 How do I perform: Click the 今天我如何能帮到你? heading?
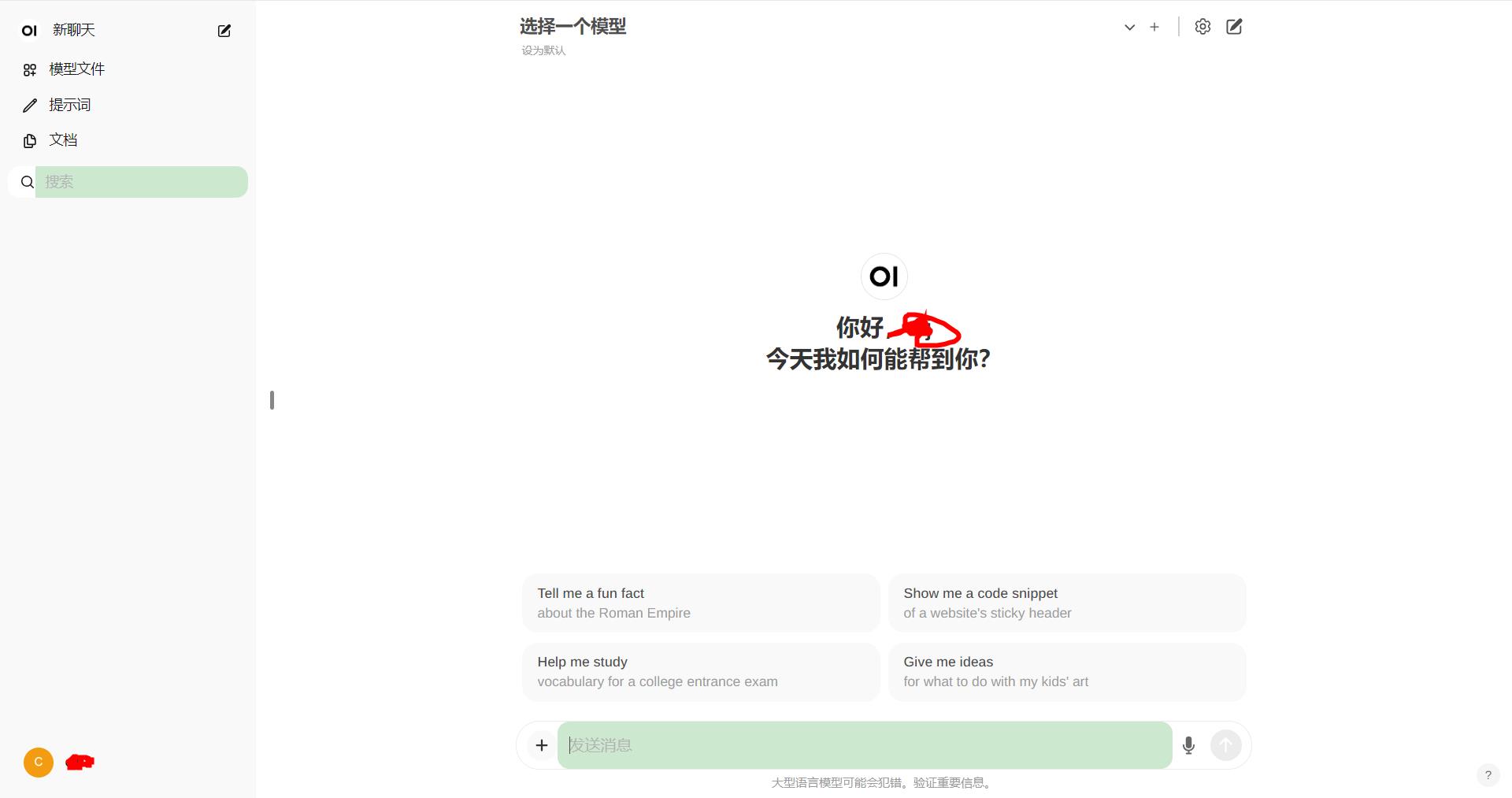878,359
